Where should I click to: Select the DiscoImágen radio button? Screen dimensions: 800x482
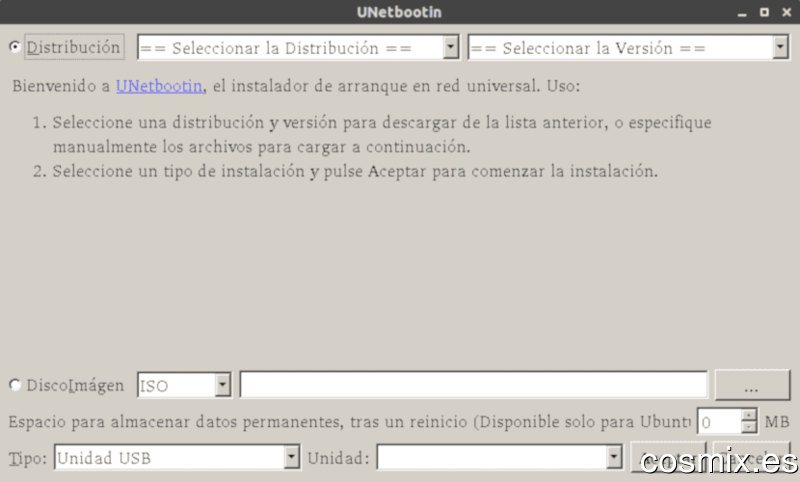click(x=15, y=385)
